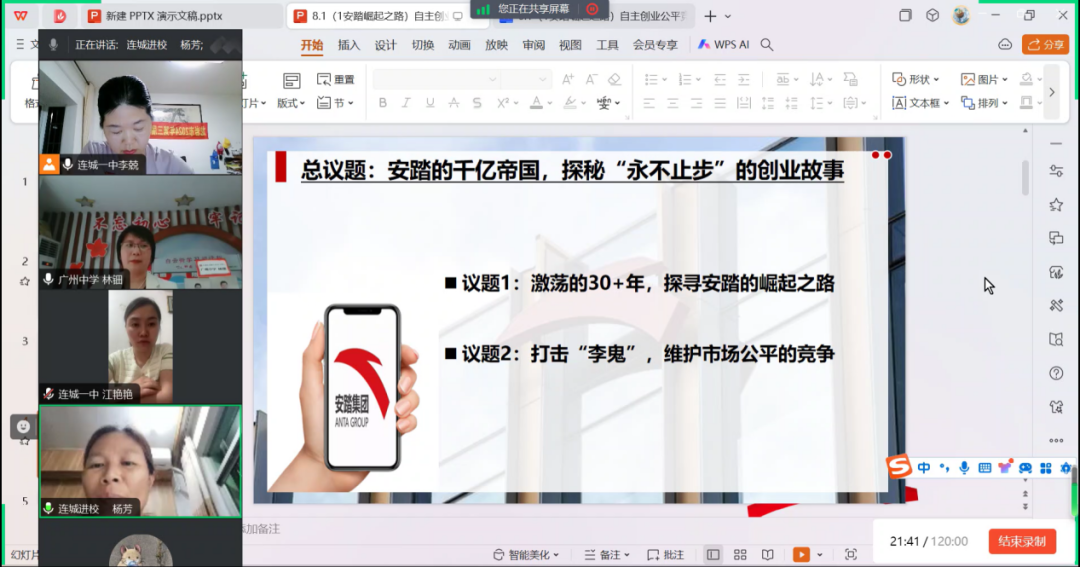
Task: Toggle bold formatting
Action: point(382,103)
